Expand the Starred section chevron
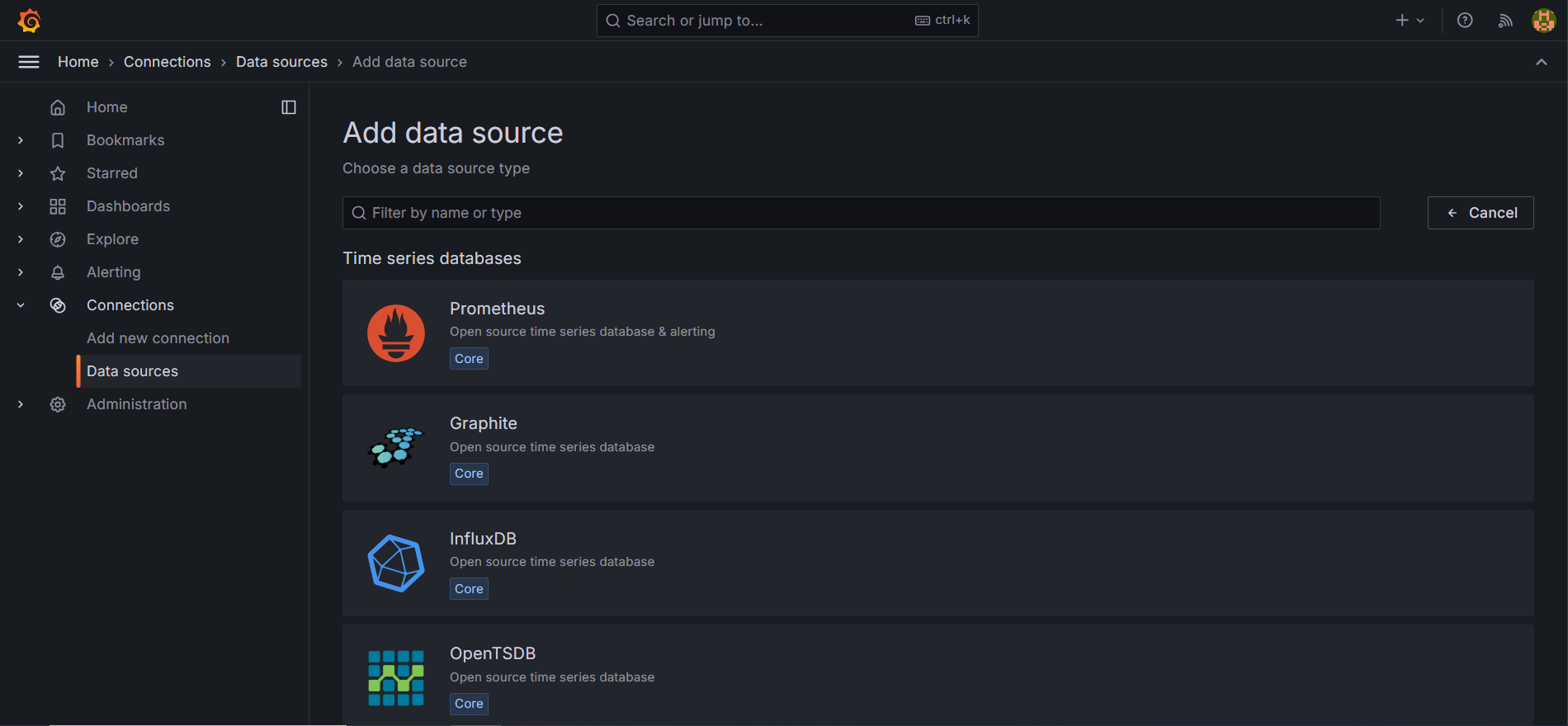1568x726 pixels. (21, 173)
